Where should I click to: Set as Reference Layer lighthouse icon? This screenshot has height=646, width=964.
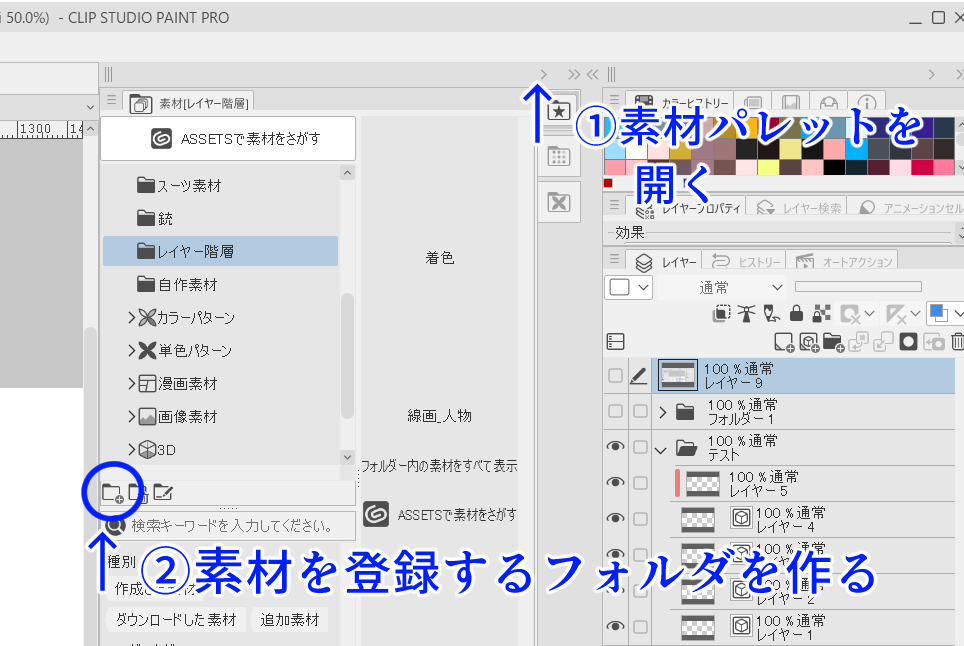click(x=746, y=313)
